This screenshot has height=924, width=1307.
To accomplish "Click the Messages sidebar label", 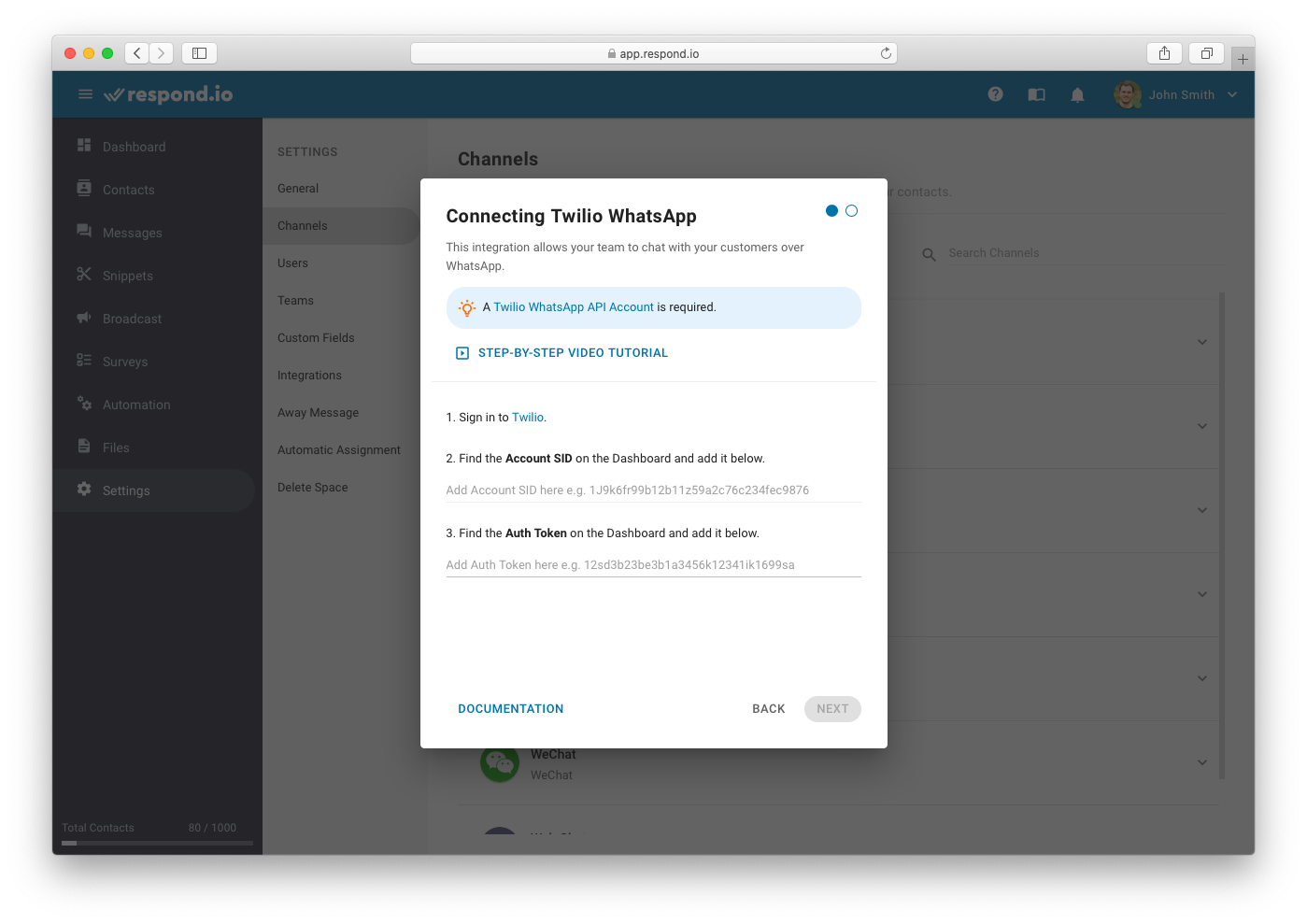I will pyautogui.click(x=133, y=233).
